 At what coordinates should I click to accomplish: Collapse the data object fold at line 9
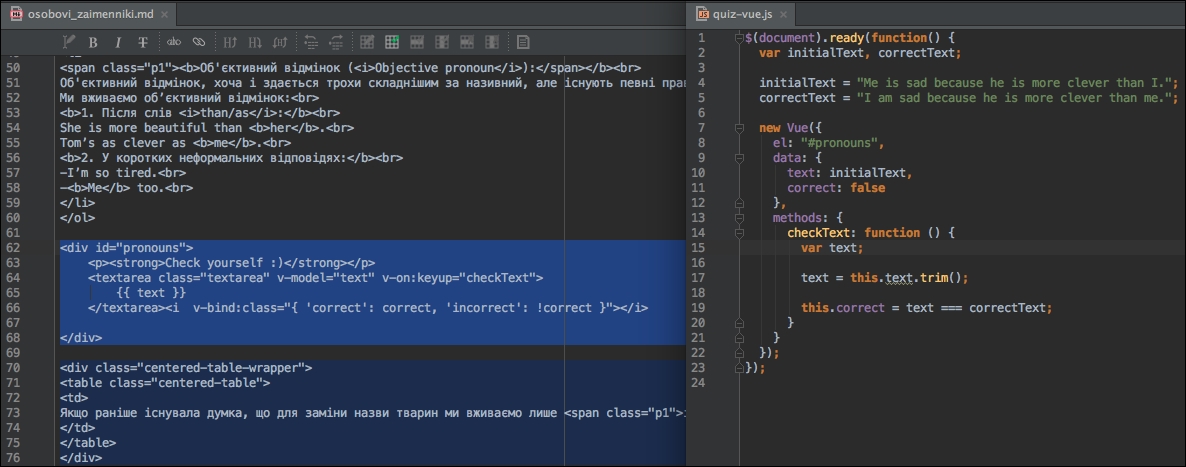coord(740,158)
